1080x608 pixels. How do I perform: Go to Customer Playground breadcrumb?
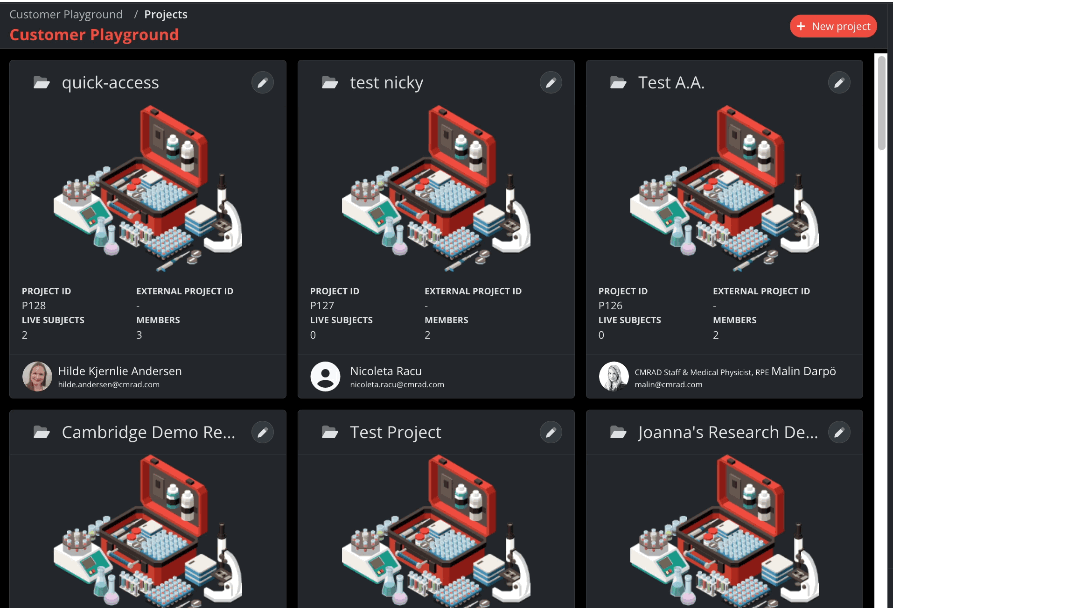pyautogui.click(x=66, y=14)
